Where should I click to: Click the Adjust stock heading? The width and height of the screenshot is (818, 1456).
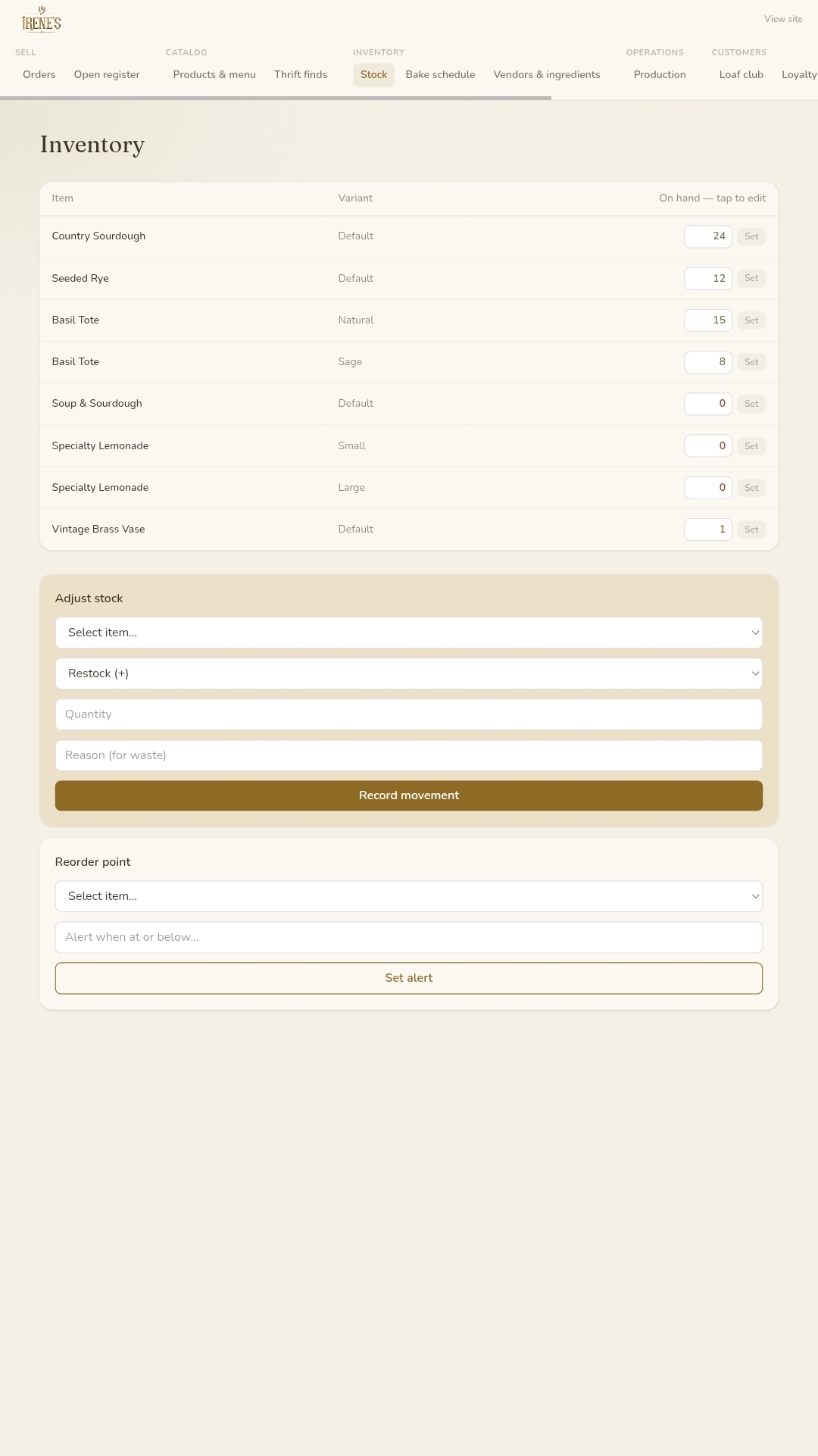coord(89,598)
